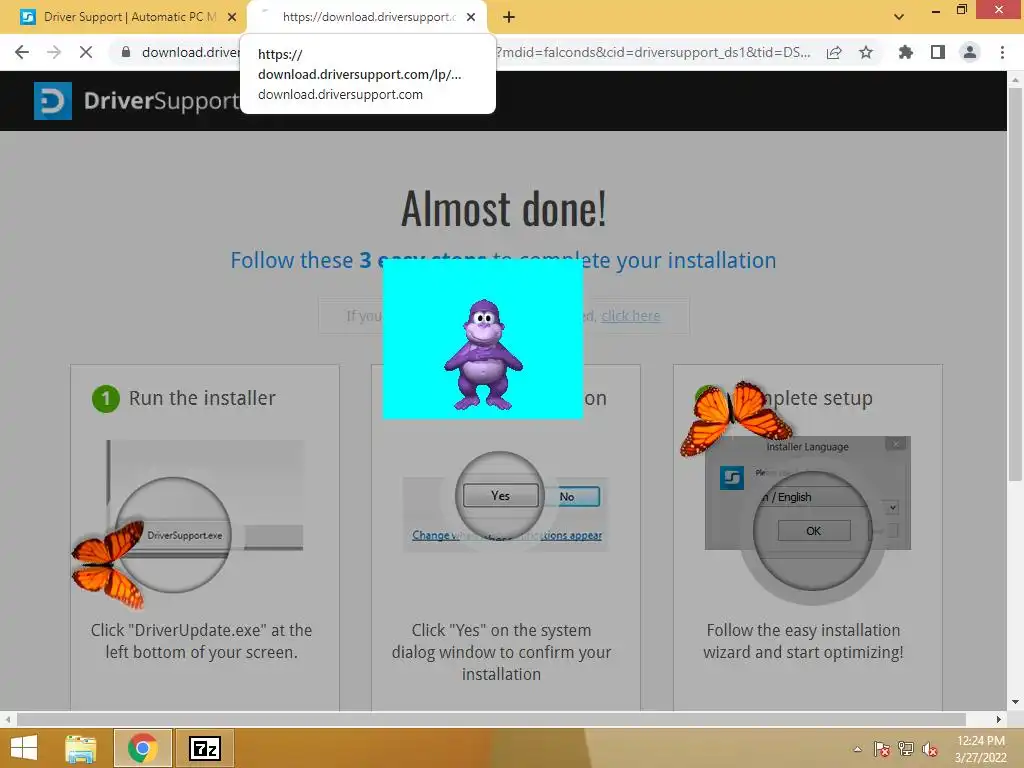
Task: Bookmark this page with the star
Action: [x=866, y=52]
